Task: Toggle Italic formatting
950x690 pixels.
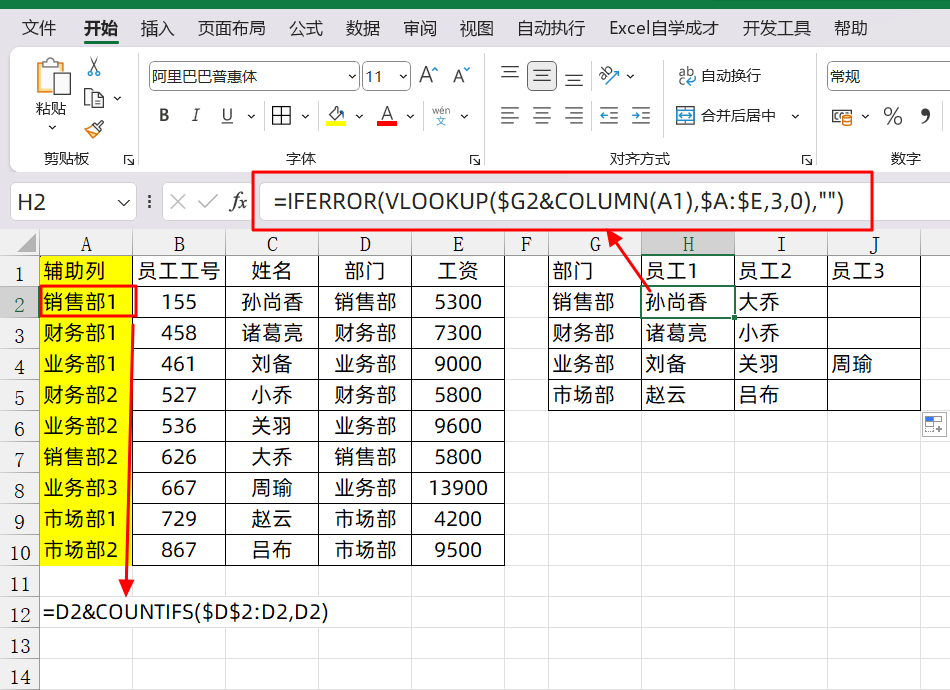Action: pos(195,115)
